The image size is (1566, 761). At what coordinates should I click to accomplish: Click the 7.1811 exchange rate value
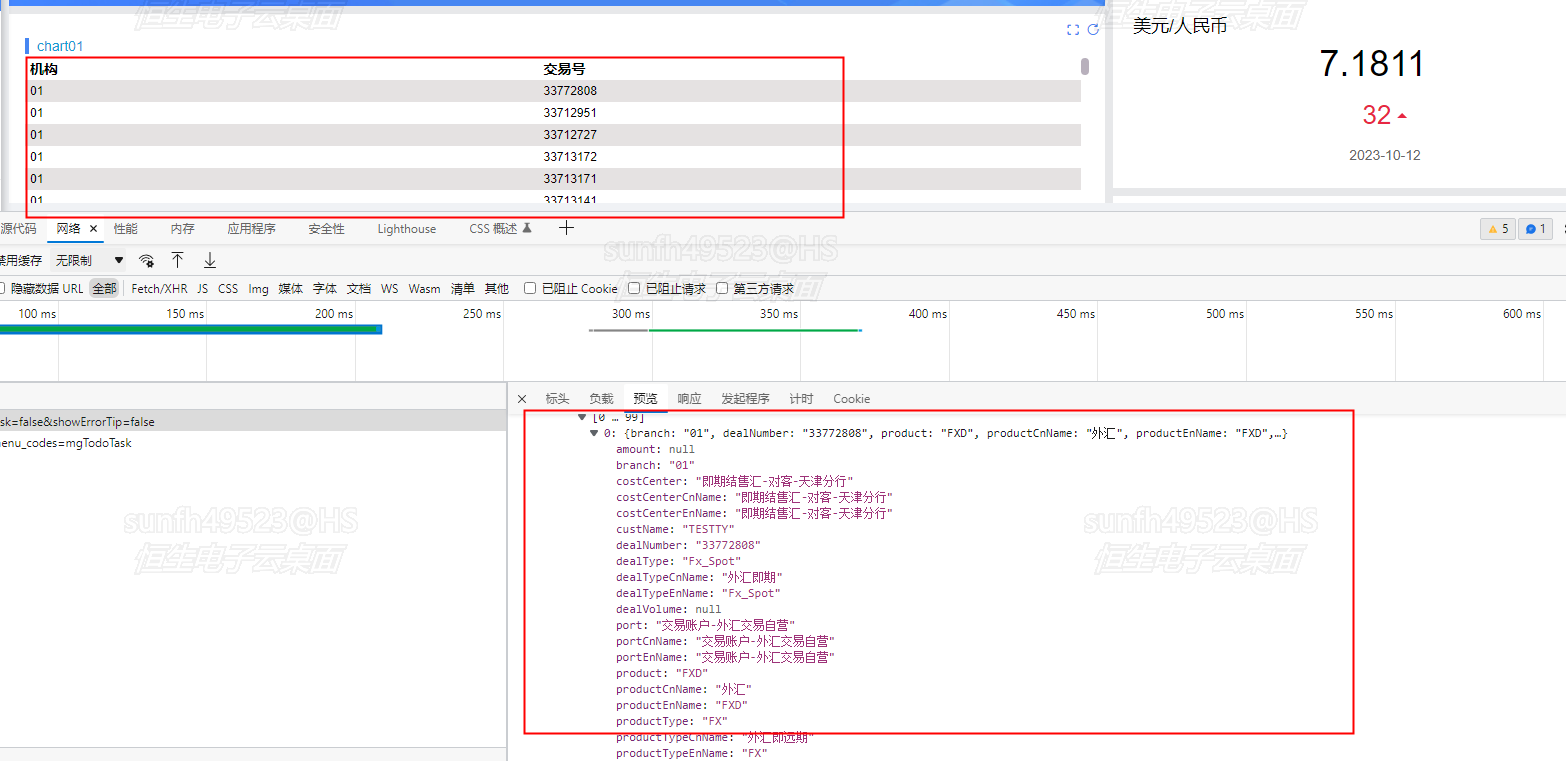pos(1372,64)
